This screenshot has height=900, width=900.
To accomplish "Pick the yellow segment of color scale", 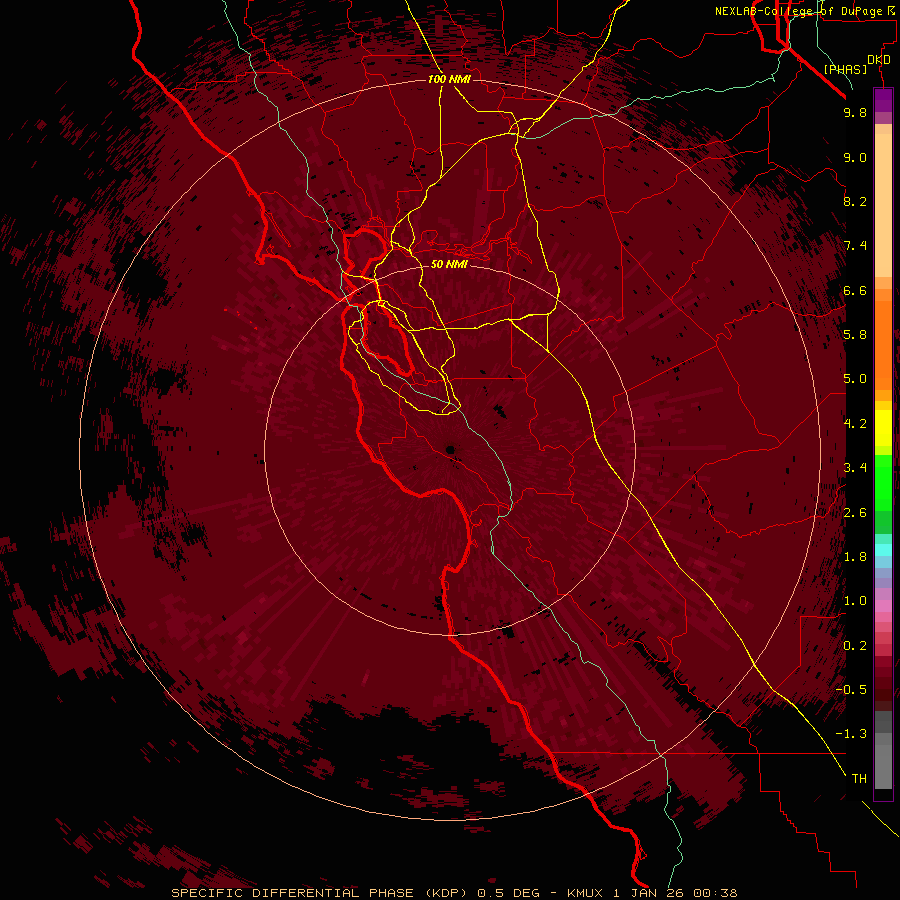I will pyautogui.click(x=883, y=428).
